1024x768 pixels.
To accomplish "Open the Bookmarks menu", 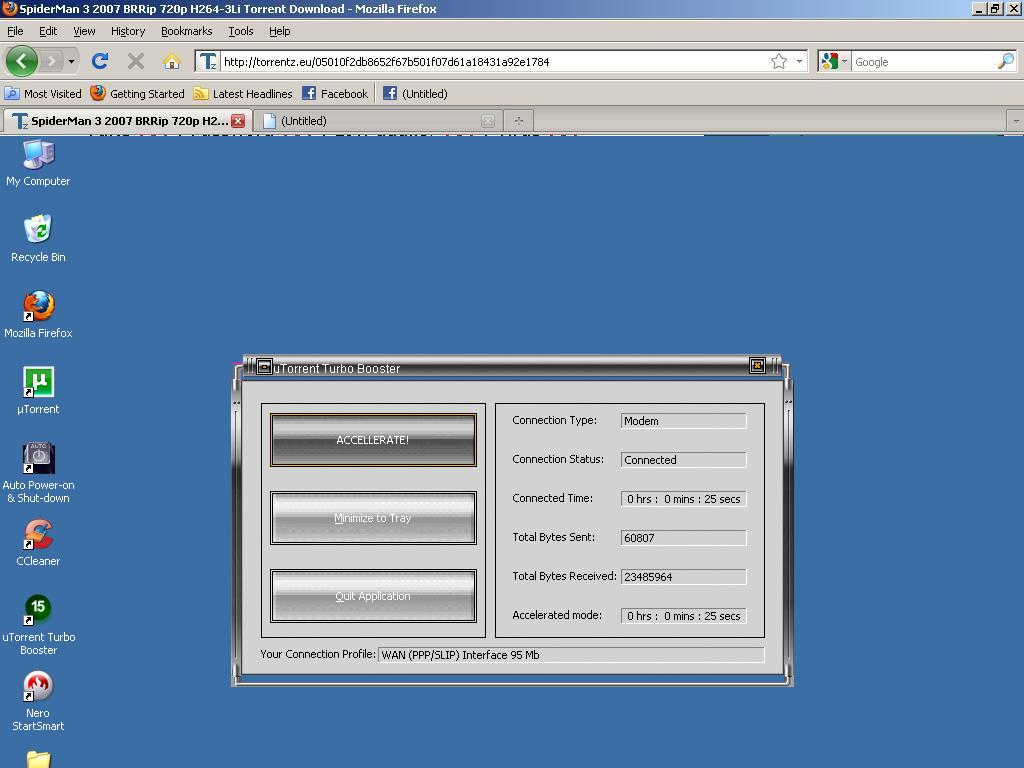I will 187,31.
